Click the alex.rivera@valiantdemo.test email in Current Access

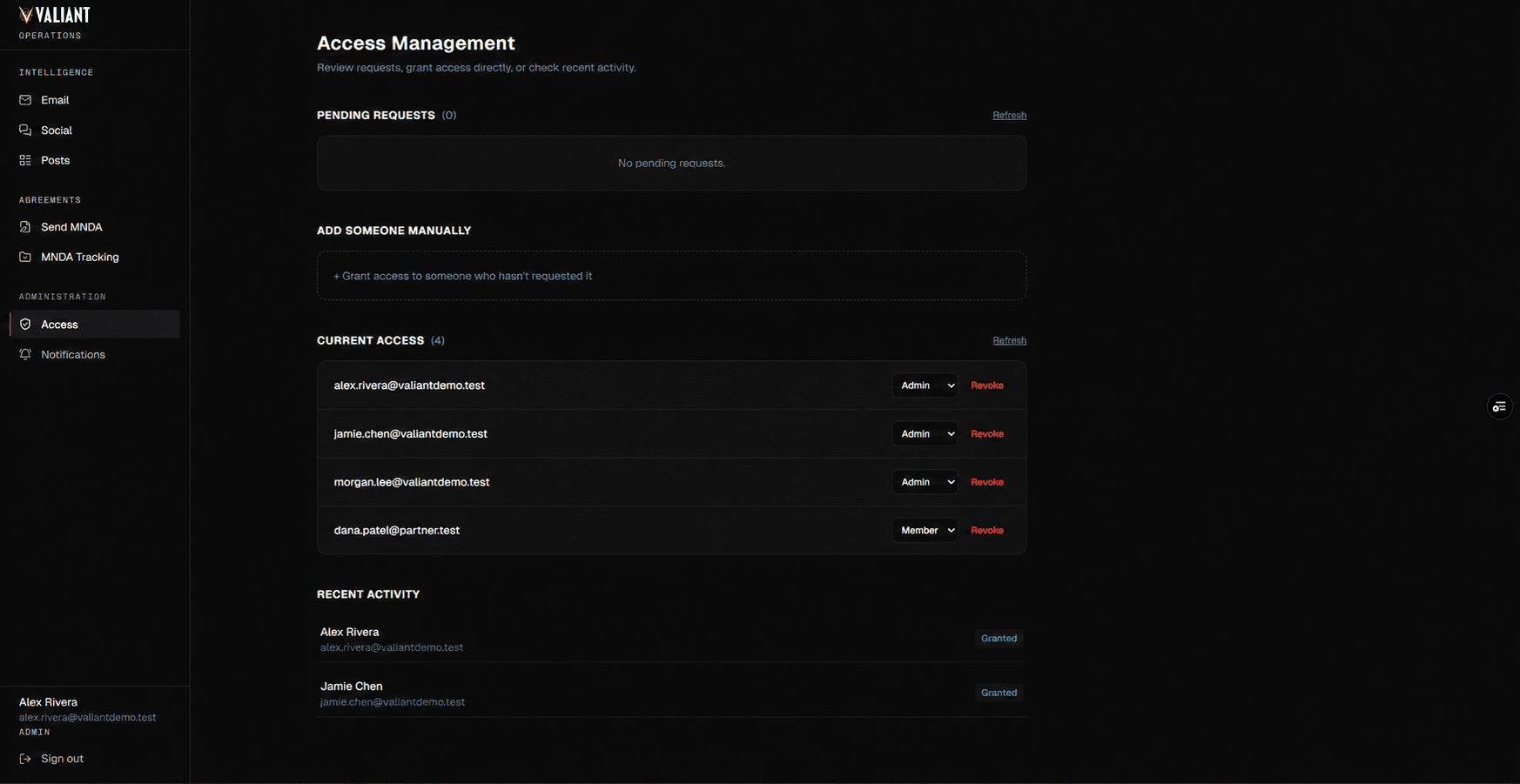click(x=409, y=385)
